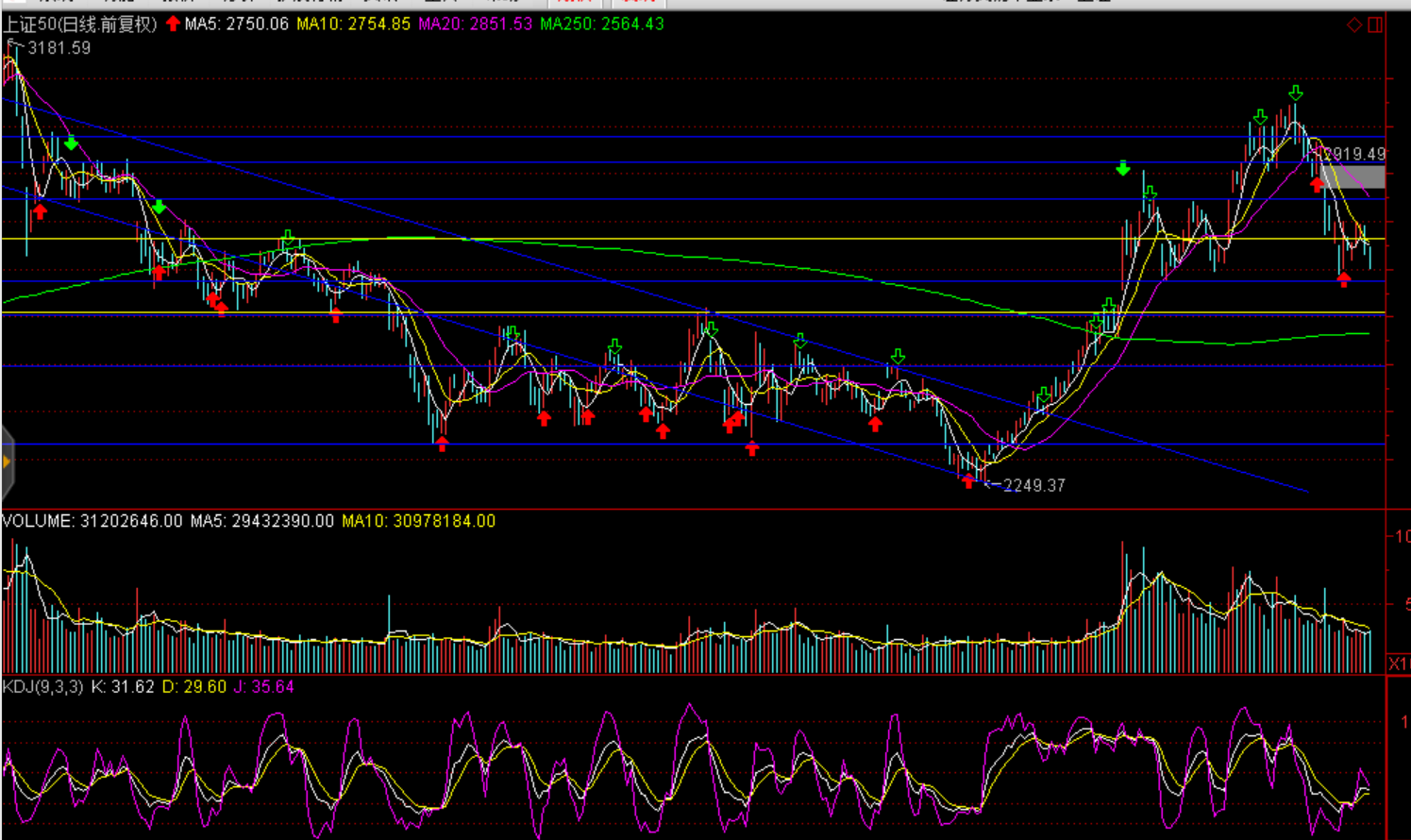
Task: Click the red split-panel icon at top right
Action: pos(1375,25)
